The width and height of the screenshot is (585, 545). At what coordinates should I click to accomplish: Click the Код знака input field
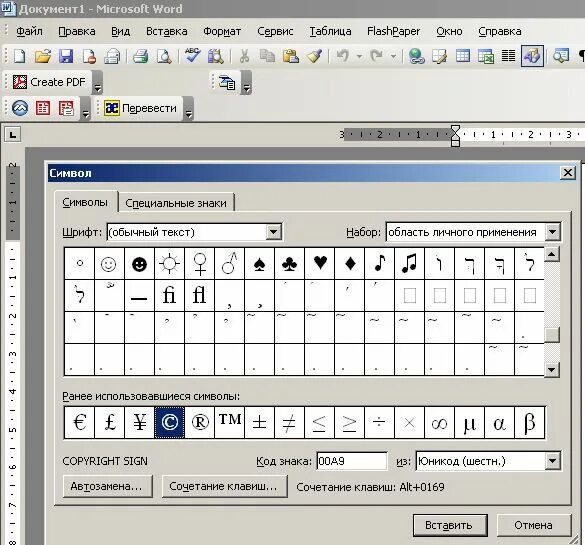pos(352,461)
